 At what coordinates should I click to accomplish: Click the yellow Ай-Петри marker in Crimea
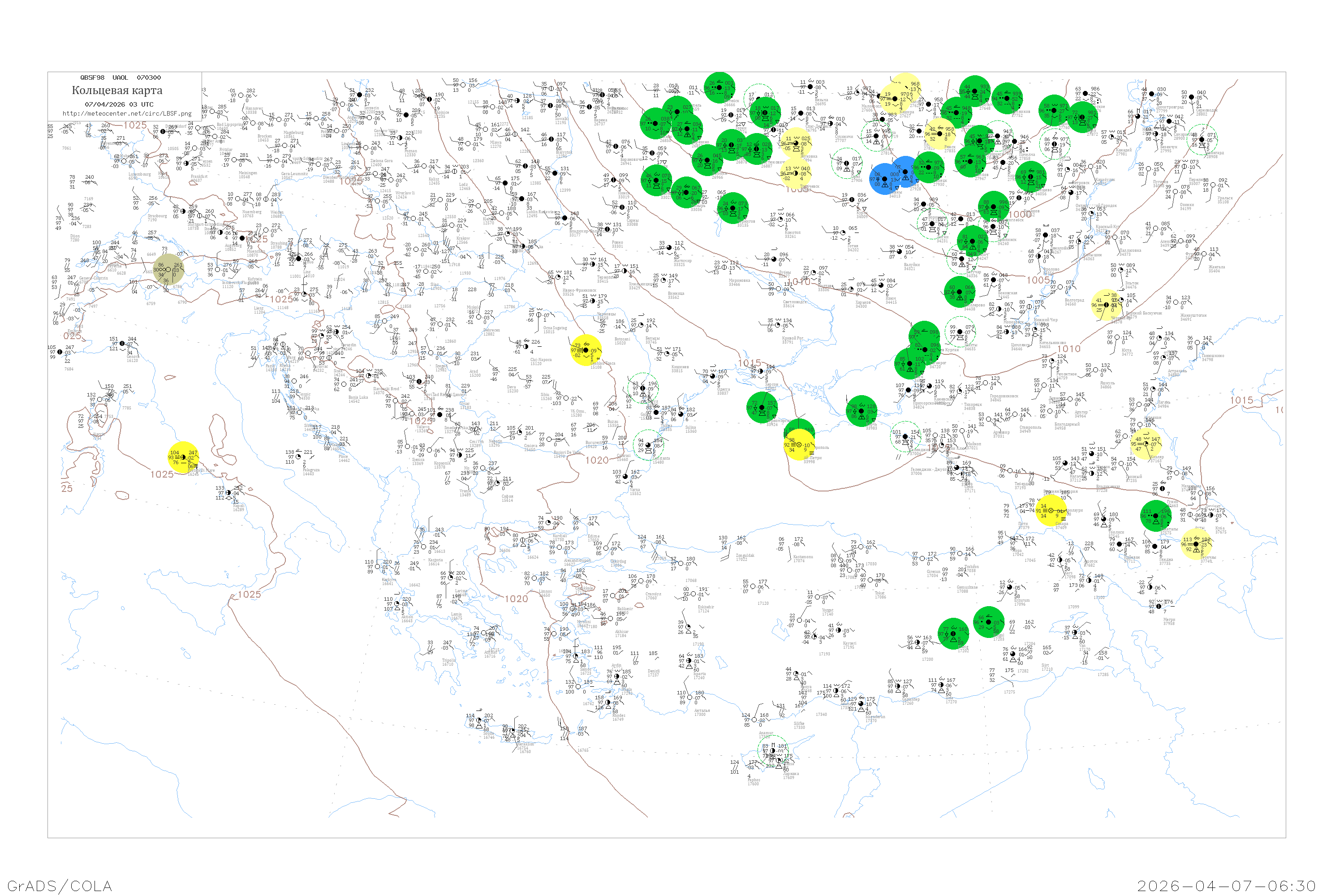click(799, 444)
